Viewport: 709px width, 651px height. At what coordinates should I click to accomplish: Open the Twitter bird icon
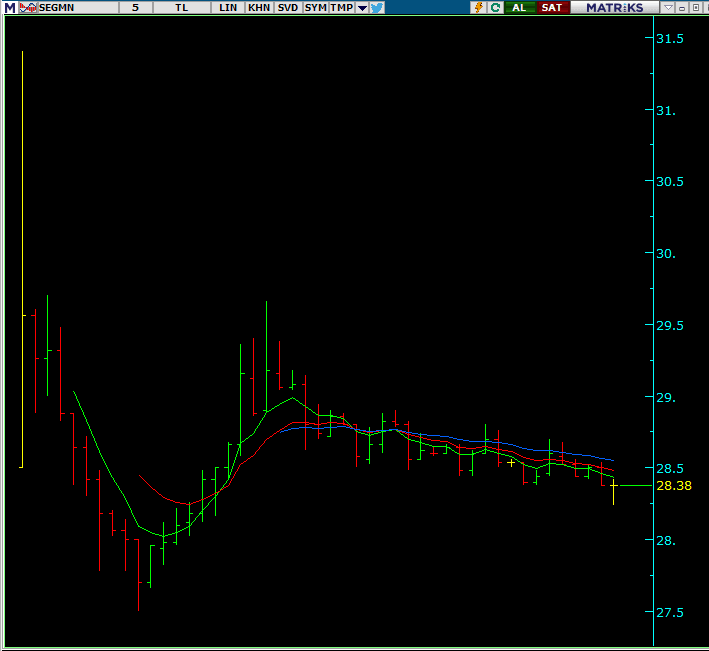pyautogui.click(x=377, y=7)
